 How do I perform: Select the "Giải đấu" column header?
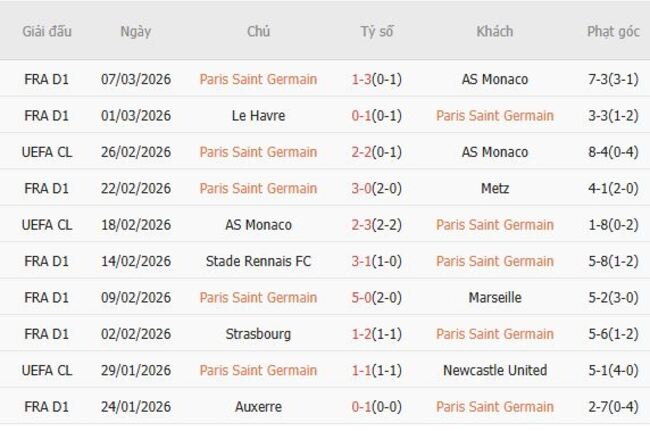[x=47, y=31]
